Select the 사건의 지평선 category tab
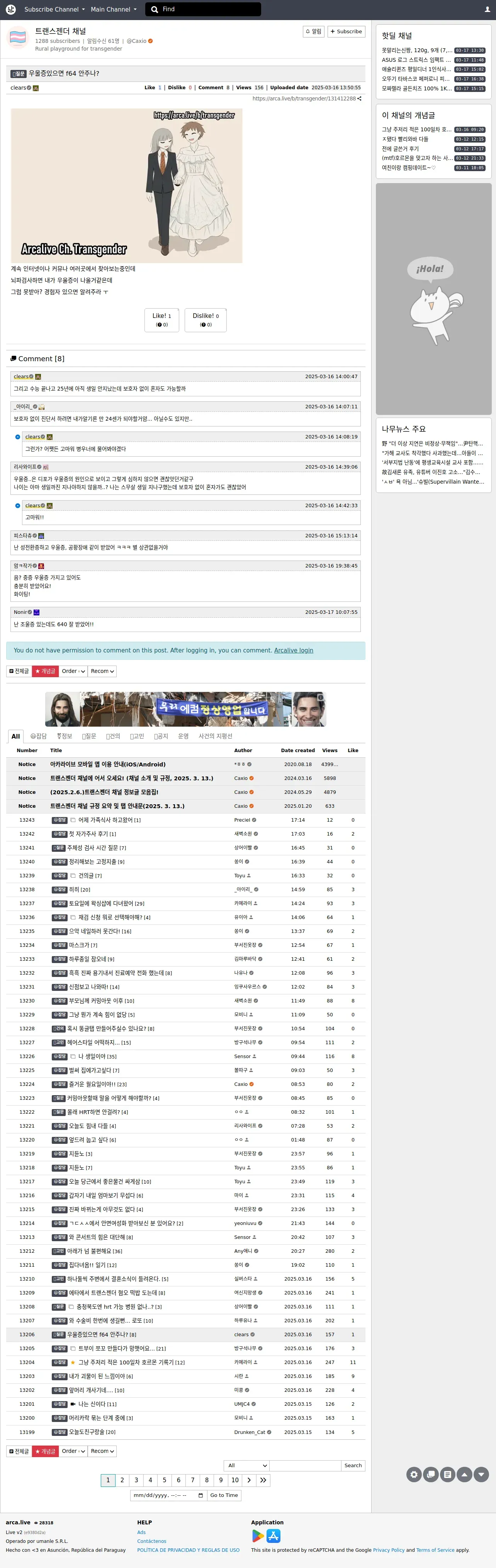 pos(216,737)
